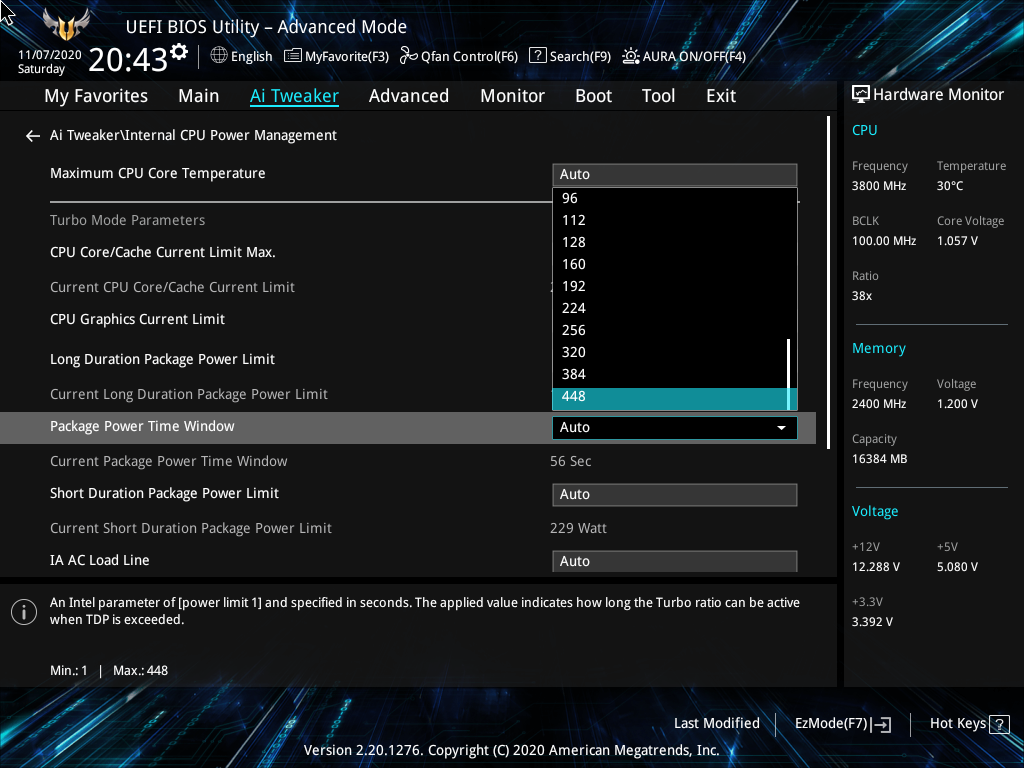The image size is (1024, 768).
Task: Switch to the Boot tab
Action: click(593, 96)
